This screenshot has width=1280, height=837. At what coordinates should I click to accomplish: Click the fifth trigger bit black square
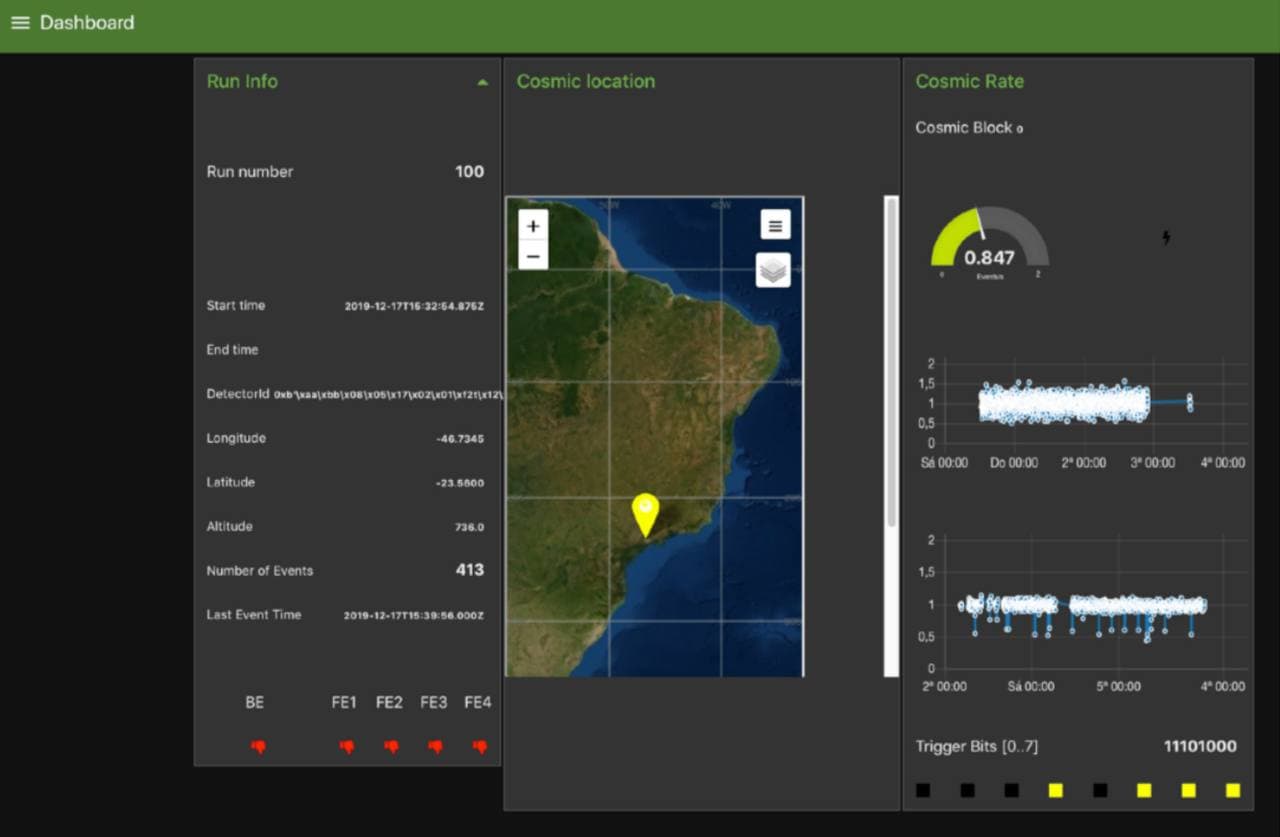[1100, 790]
